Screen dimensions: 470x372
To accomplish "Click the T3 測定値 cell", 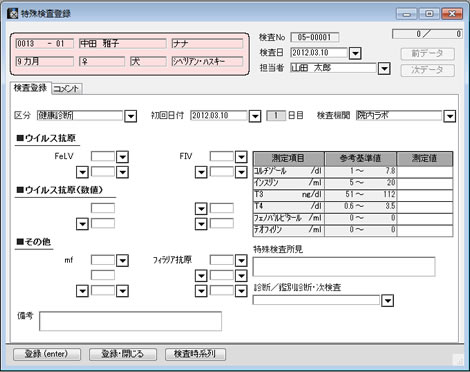I will (x=425, y=195).
